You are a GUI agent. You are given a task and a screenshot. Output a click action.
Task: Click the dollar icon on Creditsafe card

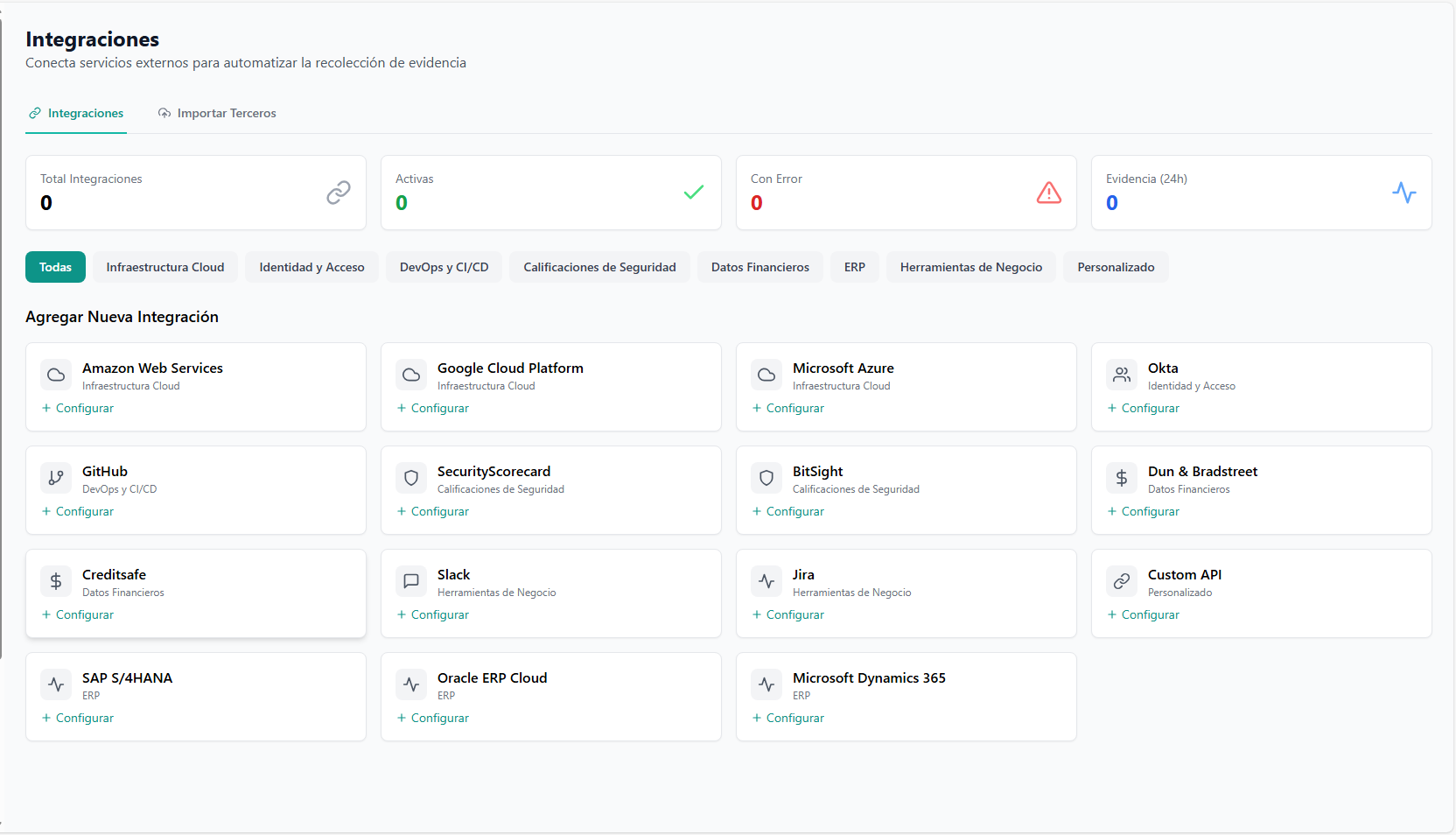click(55, 581)
